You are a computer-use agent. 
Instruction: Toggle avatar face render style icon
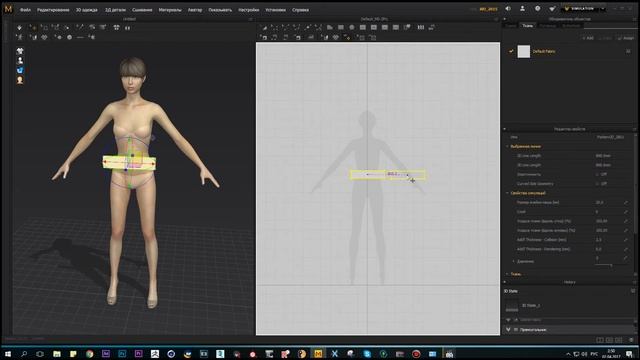[x=20, y=80]
